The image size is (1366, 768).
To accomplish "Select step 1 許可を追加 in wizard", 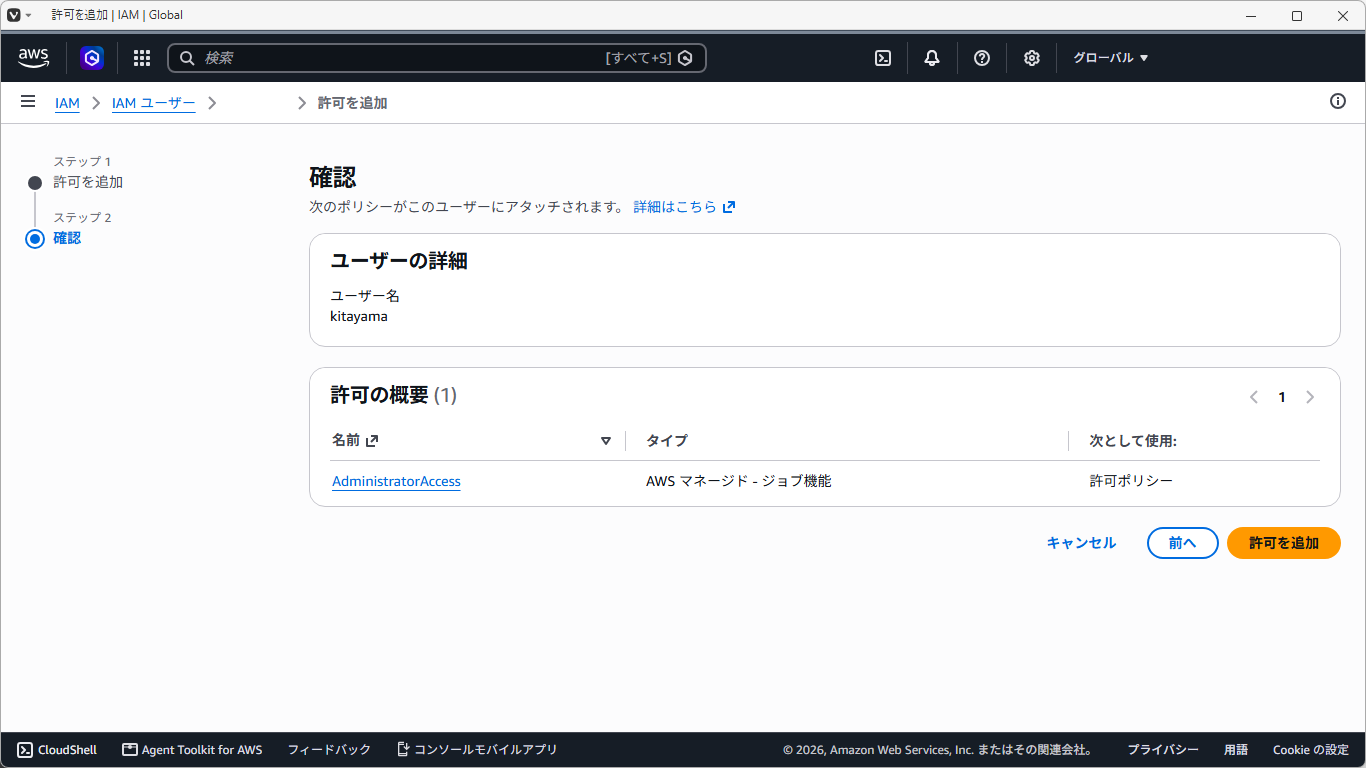I will pyautogui.click(x=88, y=182).
